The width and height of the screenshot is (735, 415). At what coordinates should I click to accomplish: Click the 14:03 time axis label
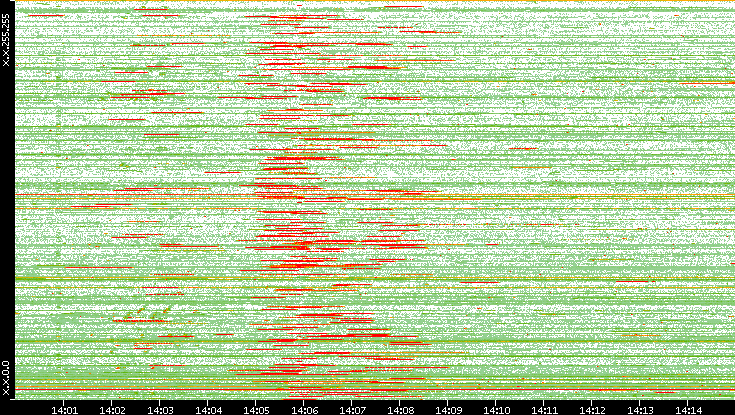(x=160, y=410)
